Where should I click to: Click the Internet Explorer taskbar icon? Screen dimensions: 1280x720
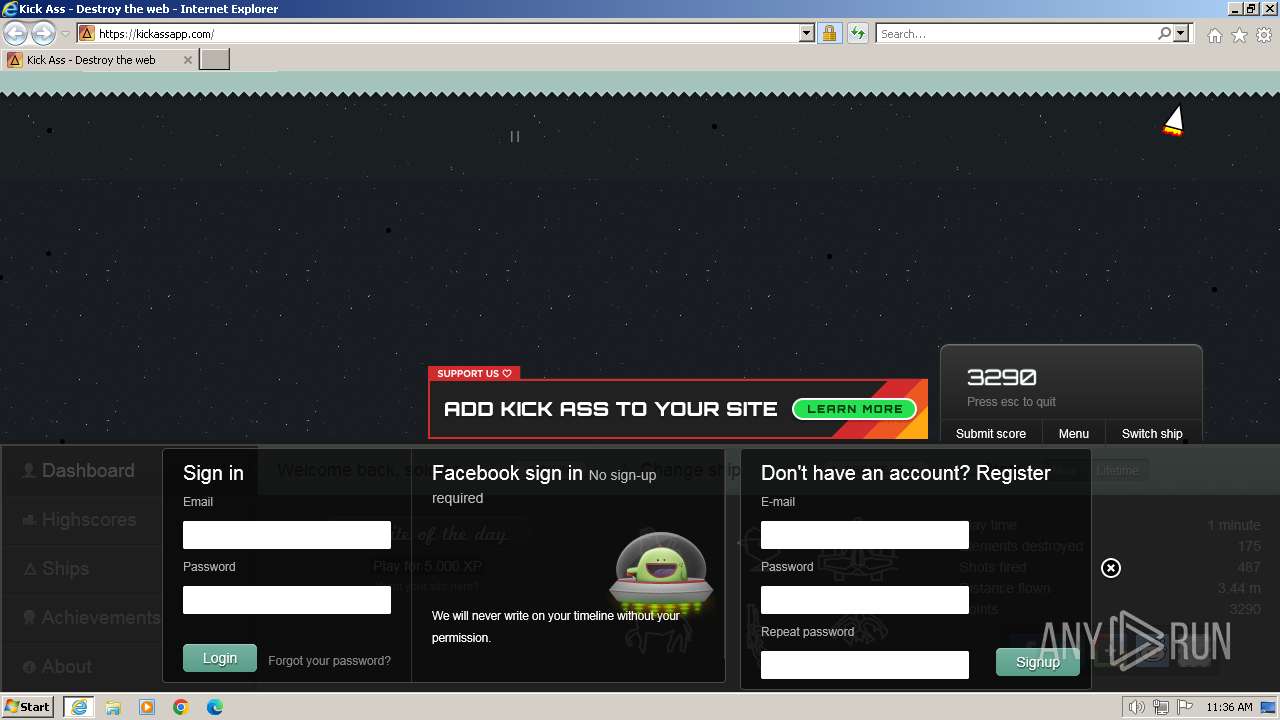pyautogui.click(x=79, y=706)
